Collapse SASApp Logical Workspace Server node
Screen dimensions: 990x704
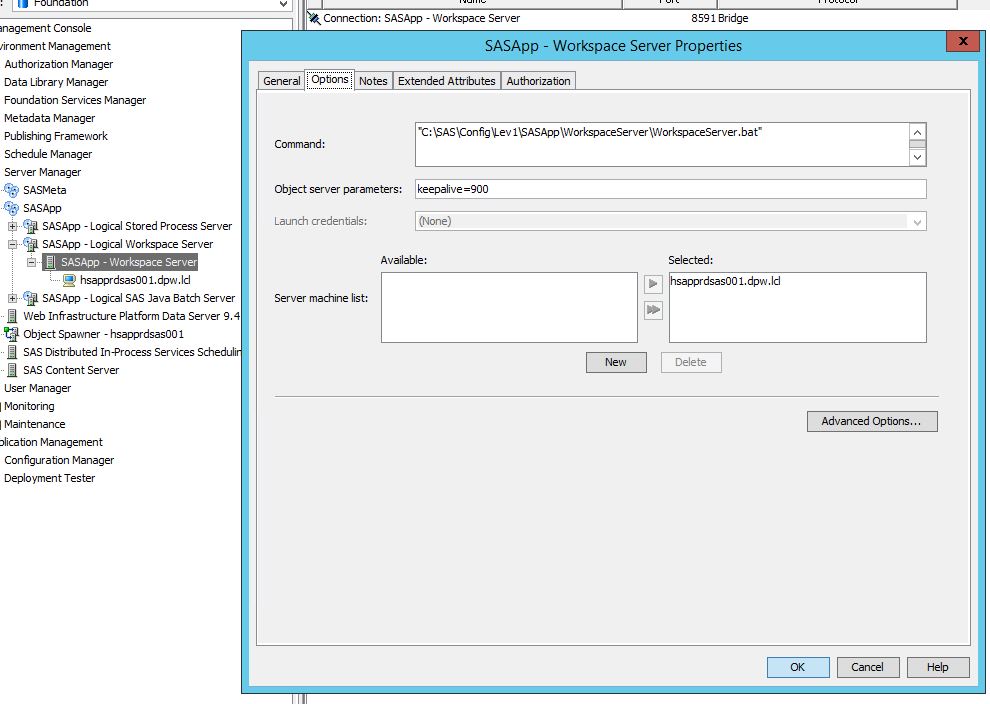[12, 244]
